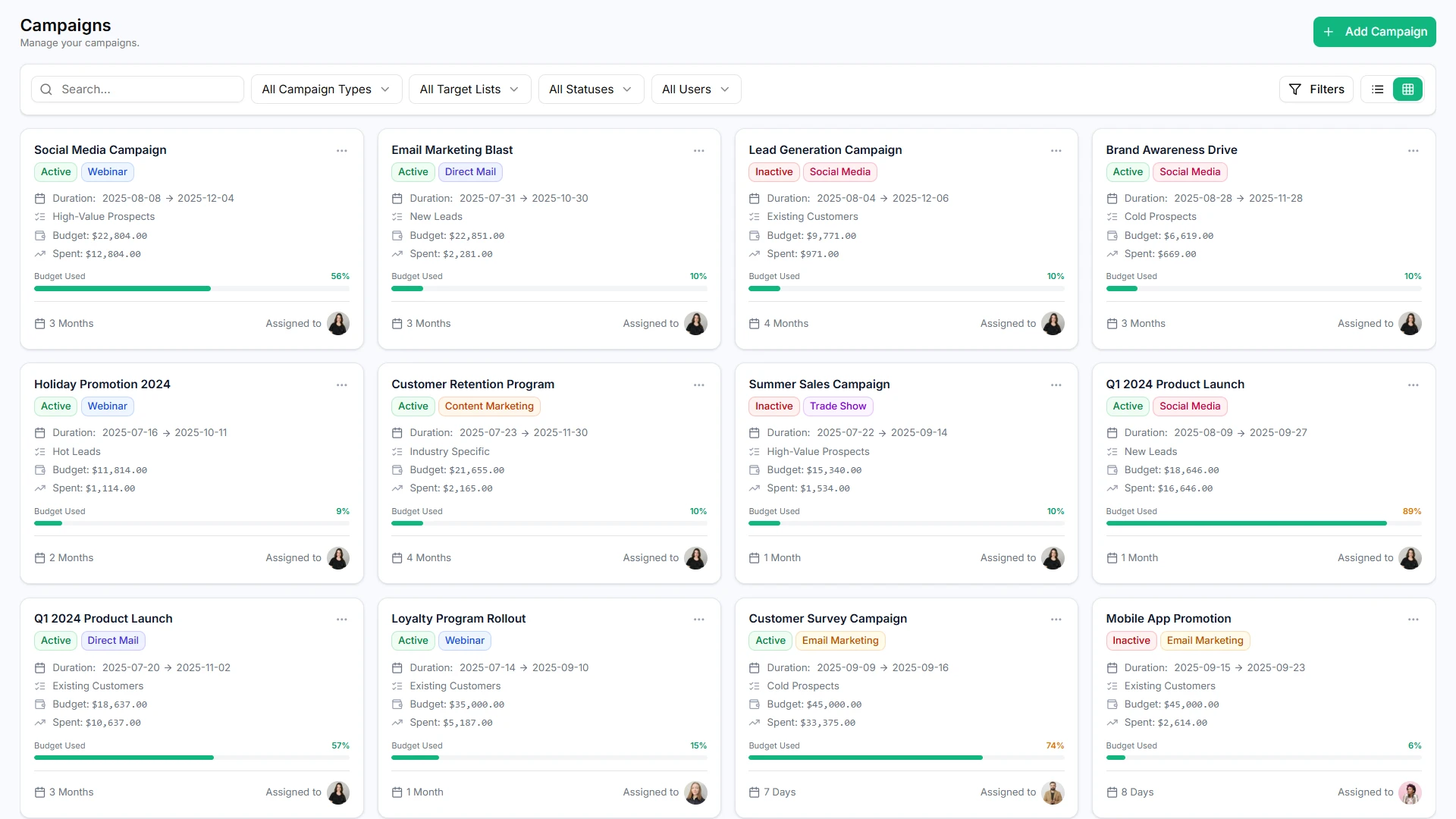Click budget wallet icon on Email Marketing Blast card
The width and height of the screenshot is (1456, 819).
point(397,236)
